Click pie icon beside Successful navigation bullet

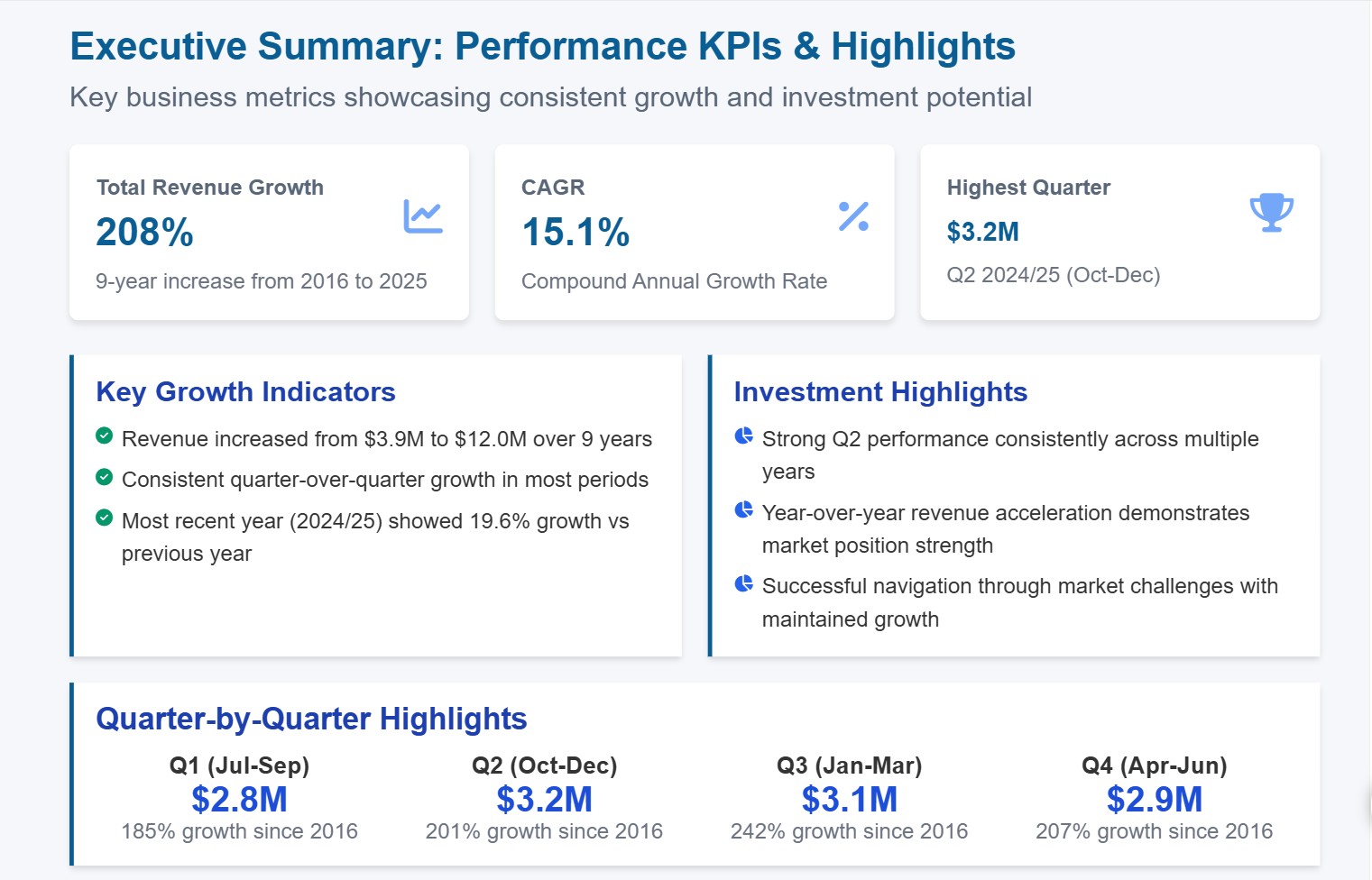(x=744, y=583)
